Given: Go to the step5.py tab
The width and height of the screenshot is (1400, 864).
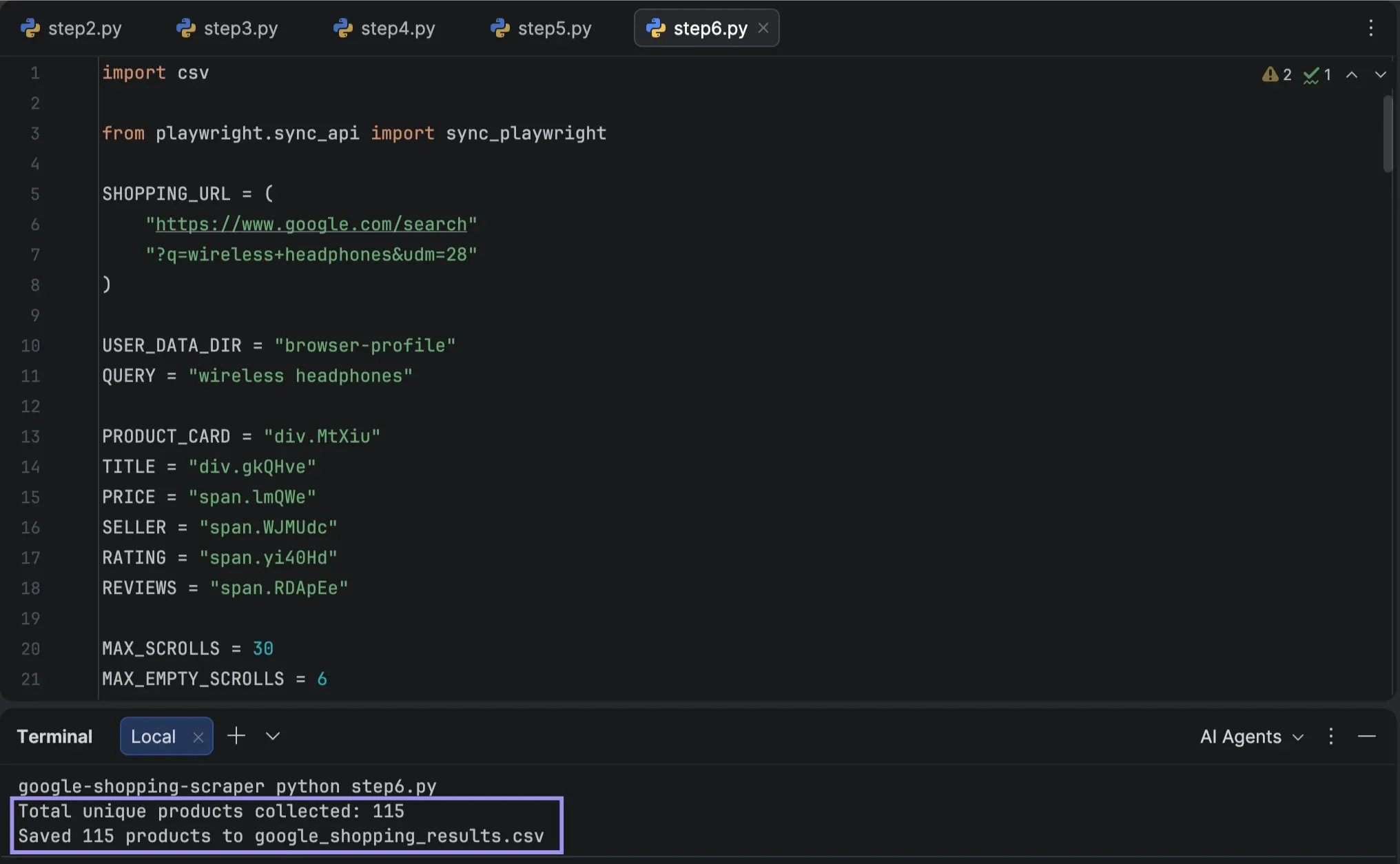Looking at the screenshot, I should point(542,28).
